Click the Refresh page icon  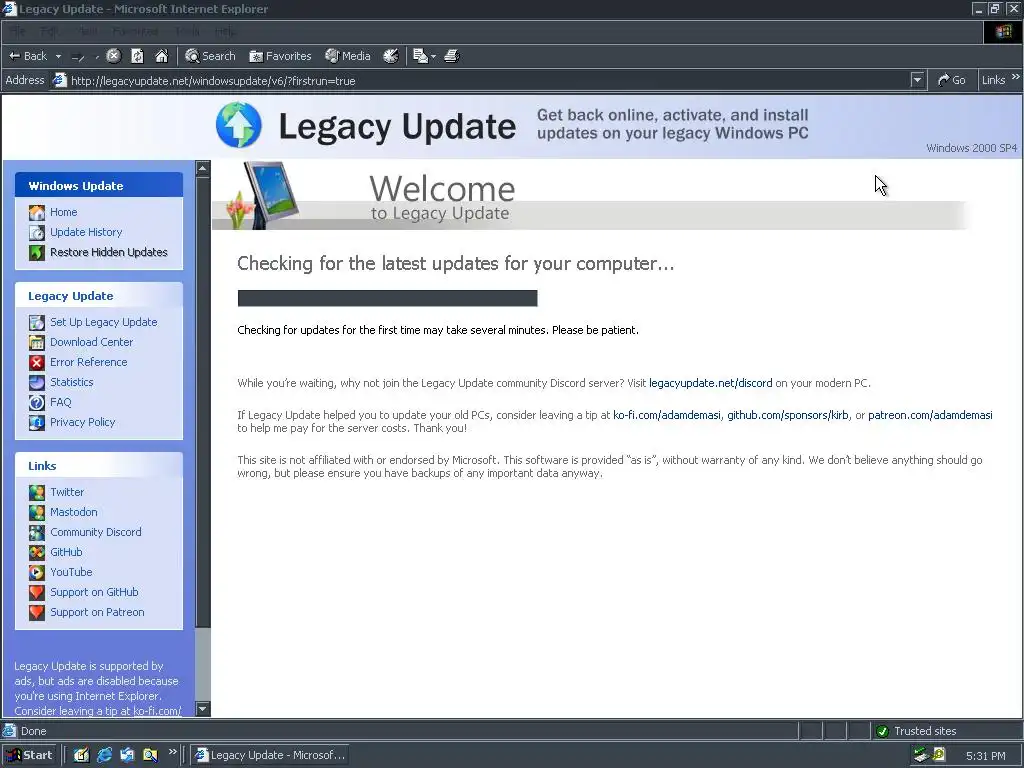(137, 56)
